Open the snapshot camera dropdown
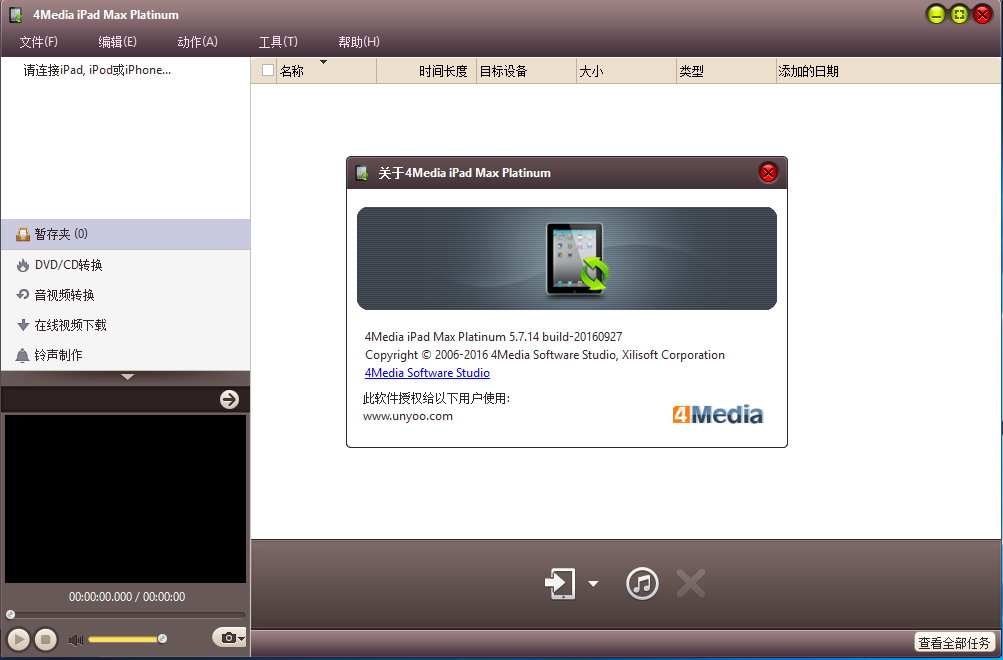Screen dimensions: 1003x660 click(229, 638)
